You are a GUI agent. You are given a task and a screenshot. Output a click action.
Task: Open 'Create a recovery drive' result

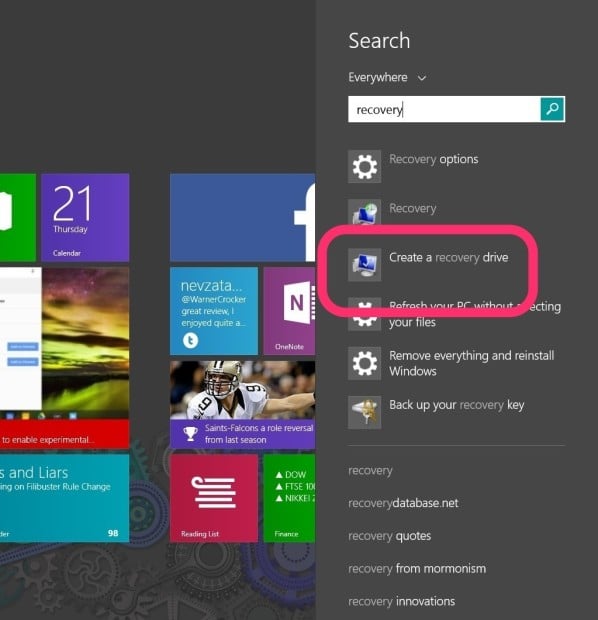(448, 257)
